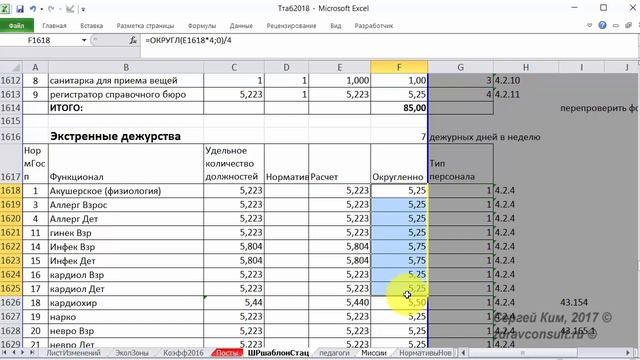Switch to red Посты sheet tab

pos(227,353)
